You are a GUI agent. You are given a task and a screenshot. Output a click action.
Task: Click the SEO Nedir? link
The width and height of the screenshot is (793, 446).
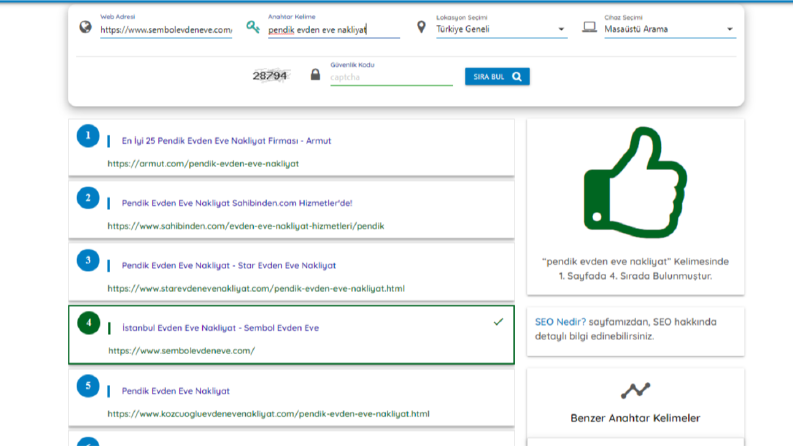[560, 322]
